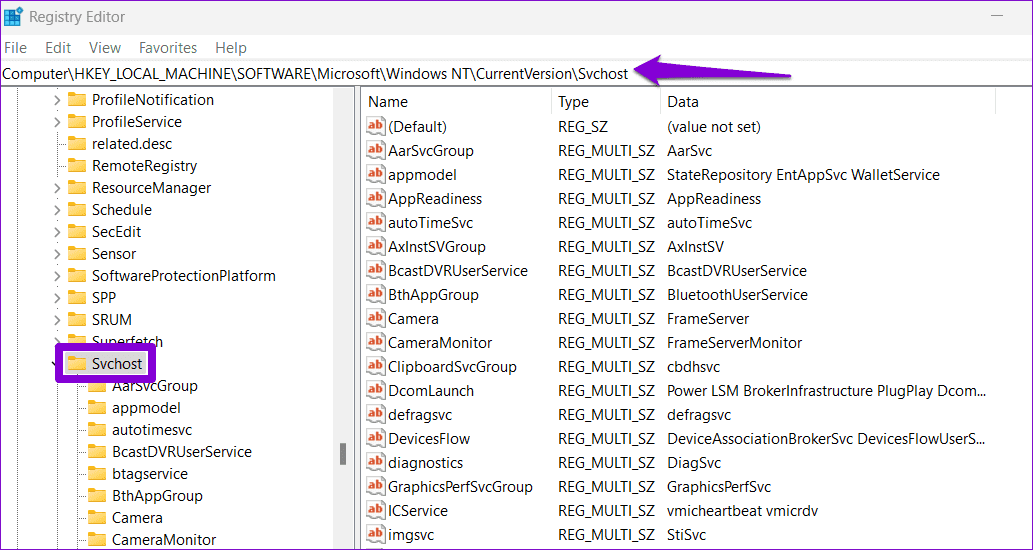Expand the ResourceManager key
1033x550 pixels.
pyautogui.click(x=57, y=188)
